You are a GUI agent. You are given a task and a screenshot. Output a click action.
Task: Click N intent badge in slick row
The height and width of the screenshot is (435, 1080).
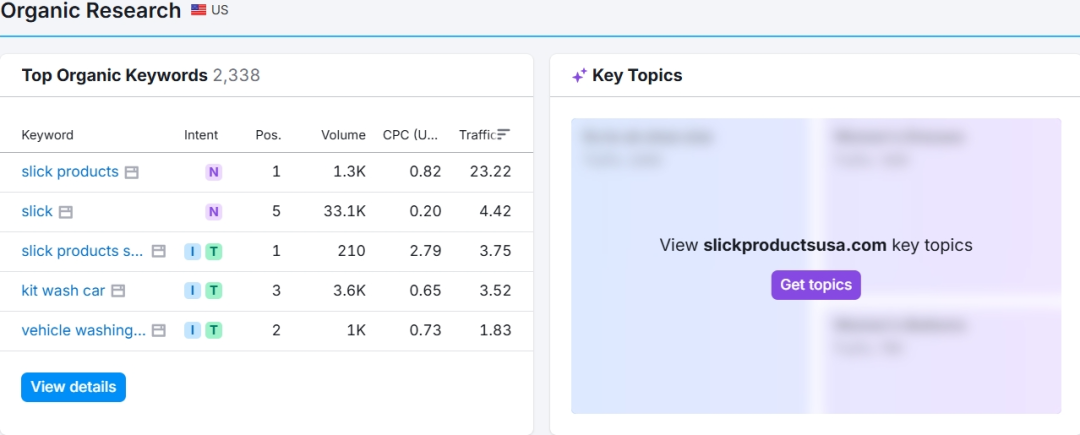coord(214,211)
